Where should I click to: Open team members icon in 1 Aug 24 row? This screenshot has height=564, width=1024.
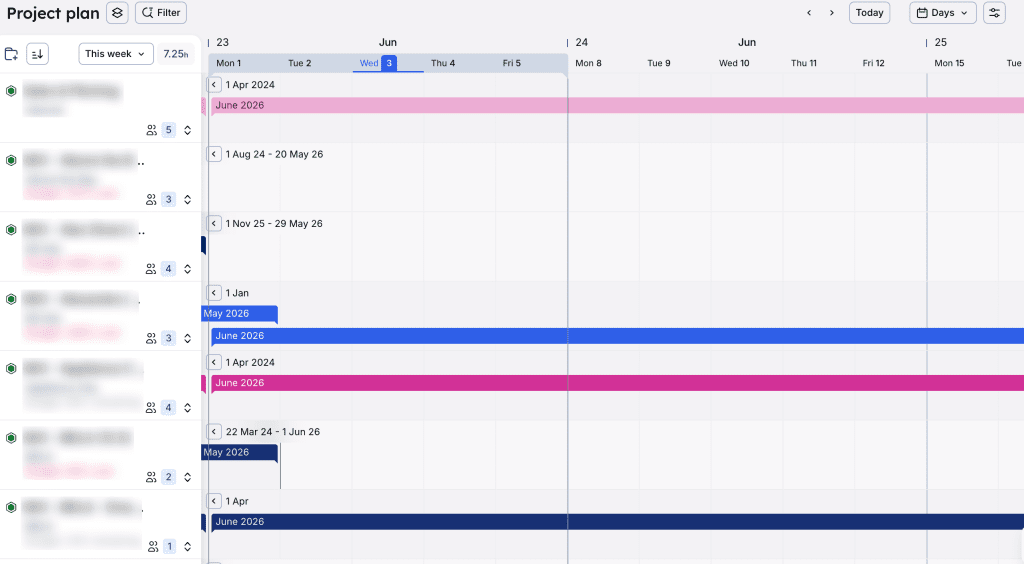point(152,200)
